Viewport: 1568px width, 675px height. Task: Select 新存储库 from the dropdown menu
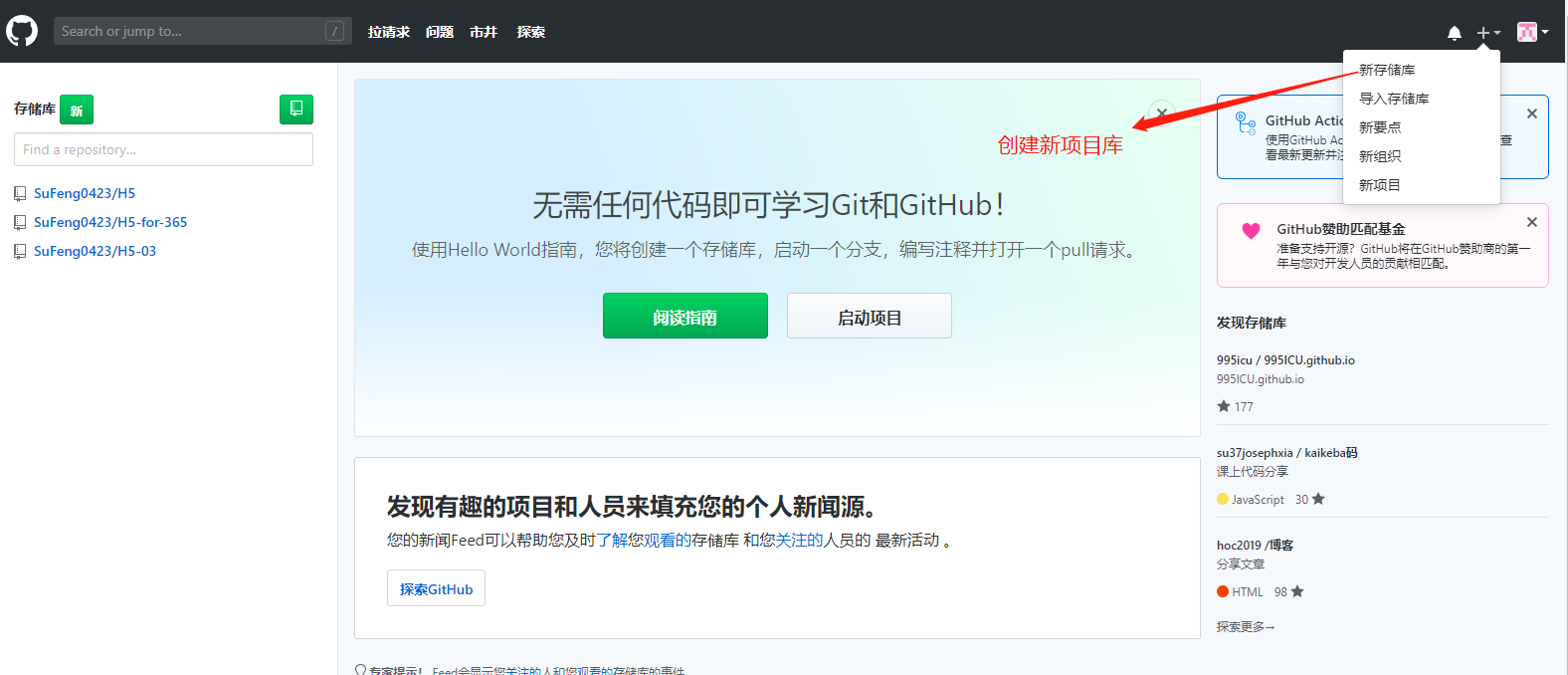[1387, 70]
